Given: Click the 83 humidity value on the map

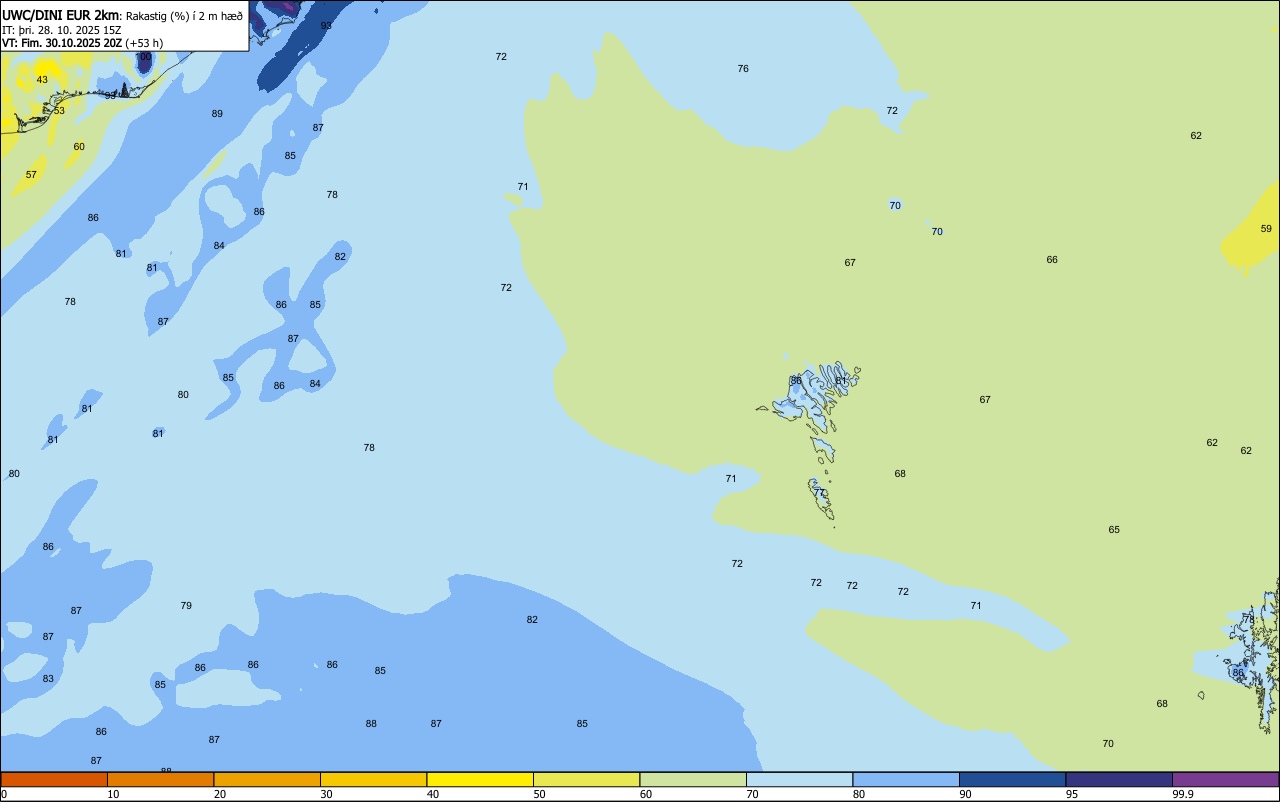Looking at the screenshot, I should tap(48, 678).
